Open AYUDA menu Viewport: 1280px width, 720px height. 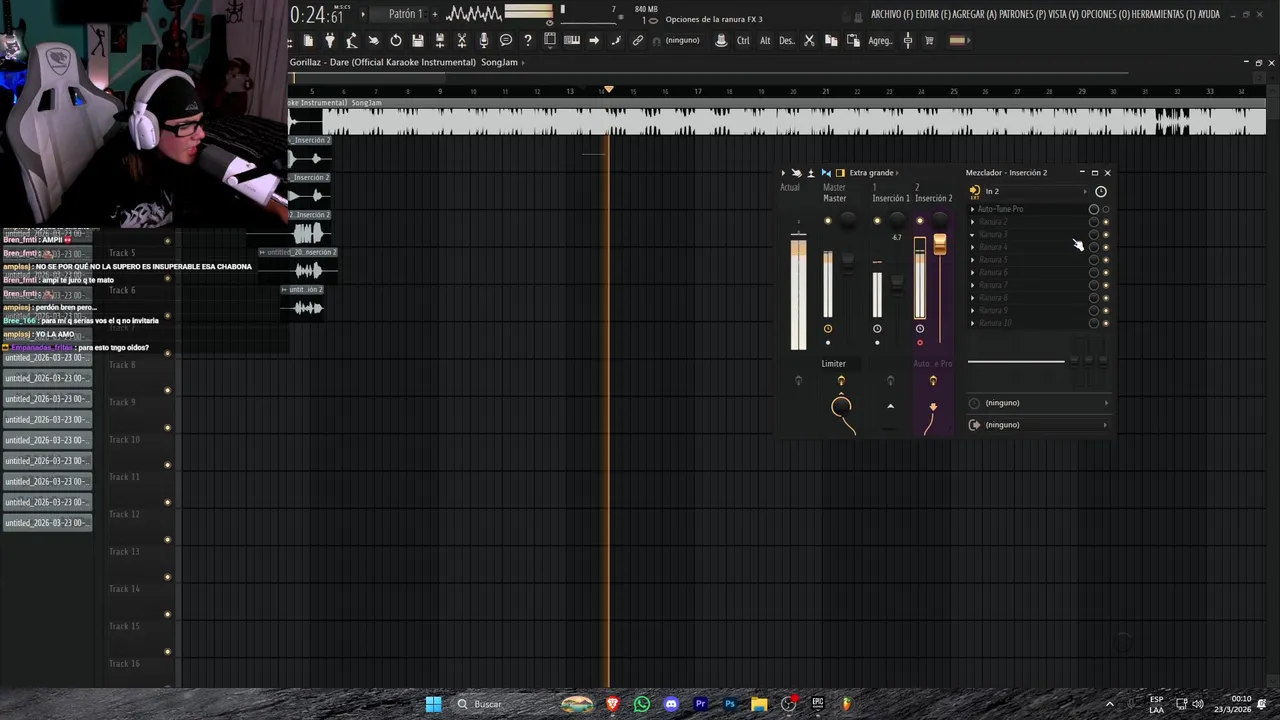pyautogui.click(x=1209, y=15)
